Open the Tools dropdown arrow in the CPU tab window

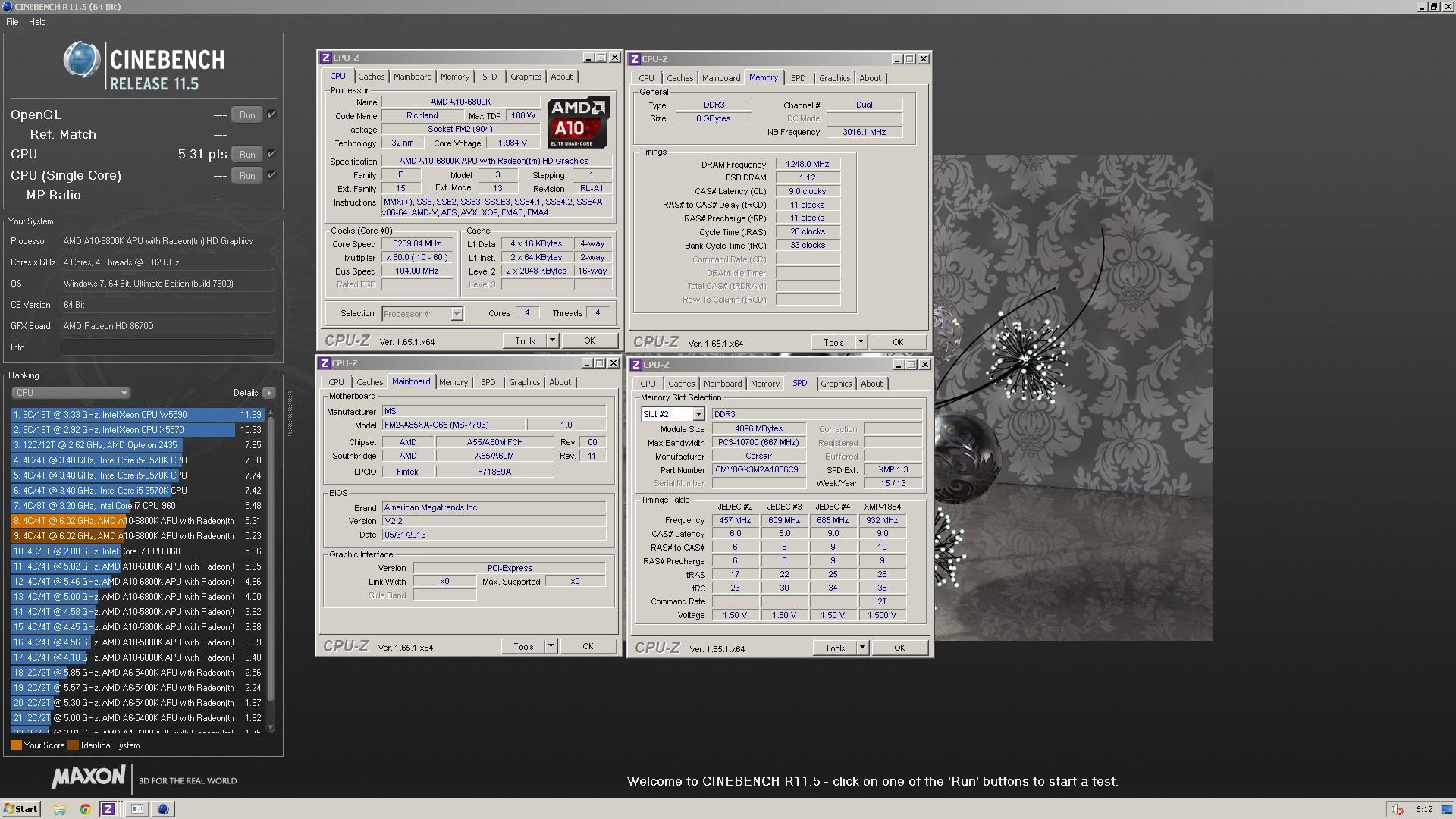point(553,341)
